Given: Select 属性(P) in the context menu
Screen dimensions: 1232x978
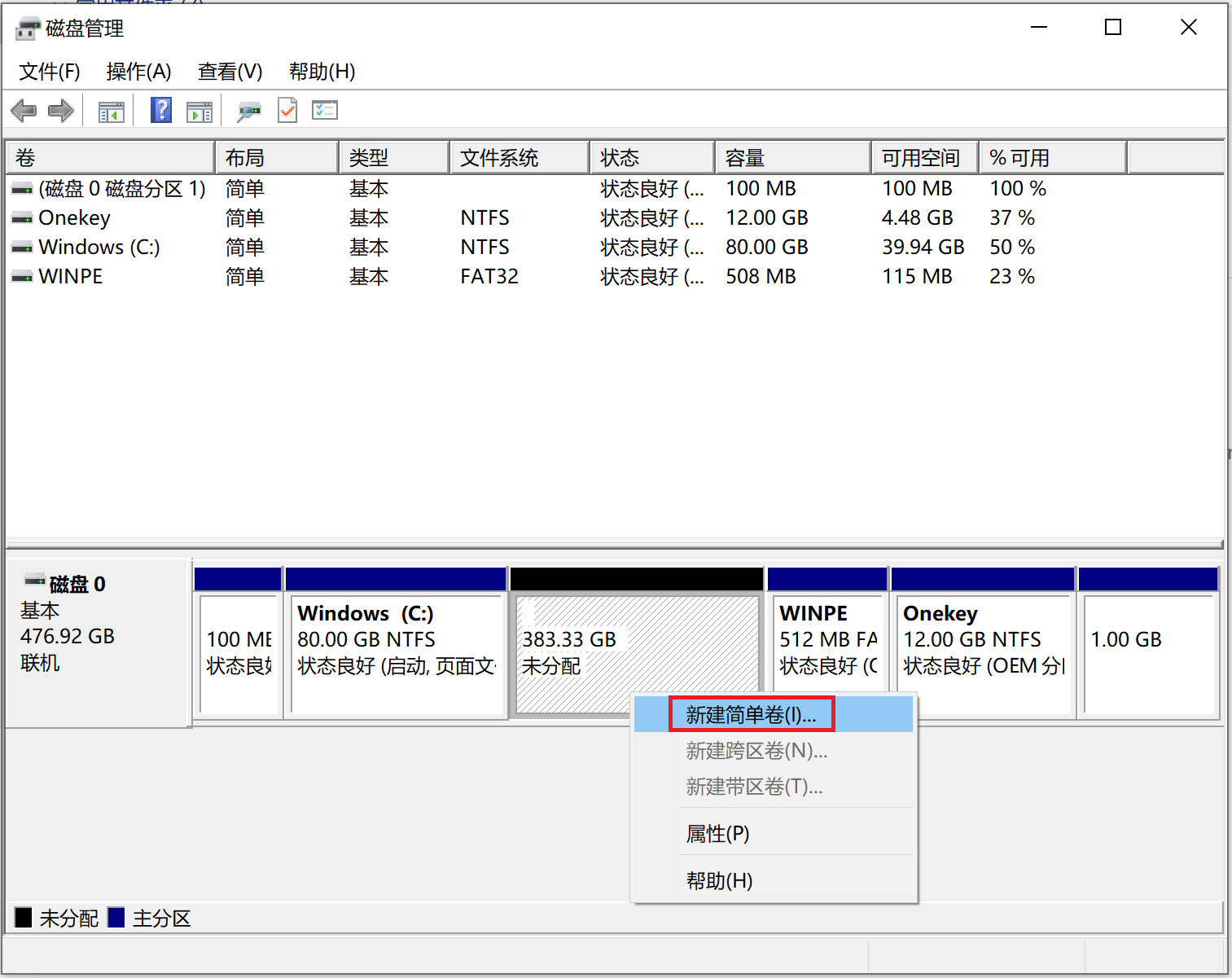Looking at the screenshot, I should point(717,834).
